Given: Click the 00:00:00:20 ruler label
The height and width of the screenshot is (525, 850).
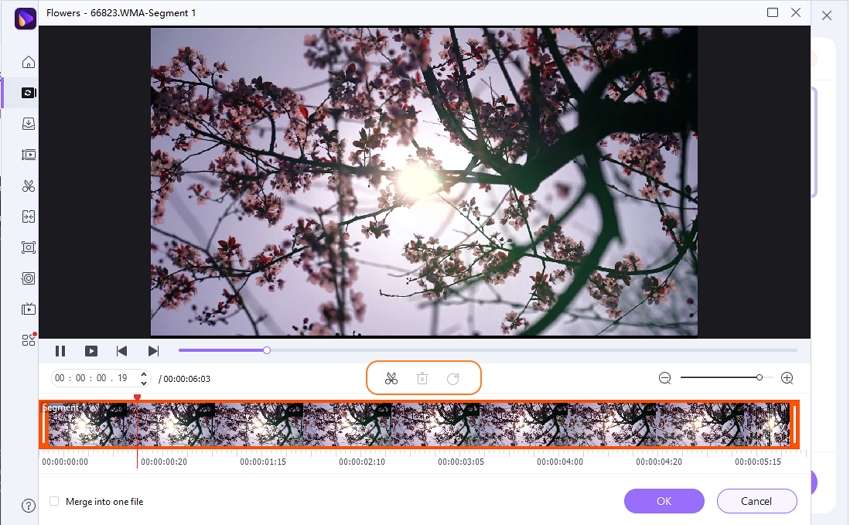Looking at the screenshot, I should (x=164, y=462).
